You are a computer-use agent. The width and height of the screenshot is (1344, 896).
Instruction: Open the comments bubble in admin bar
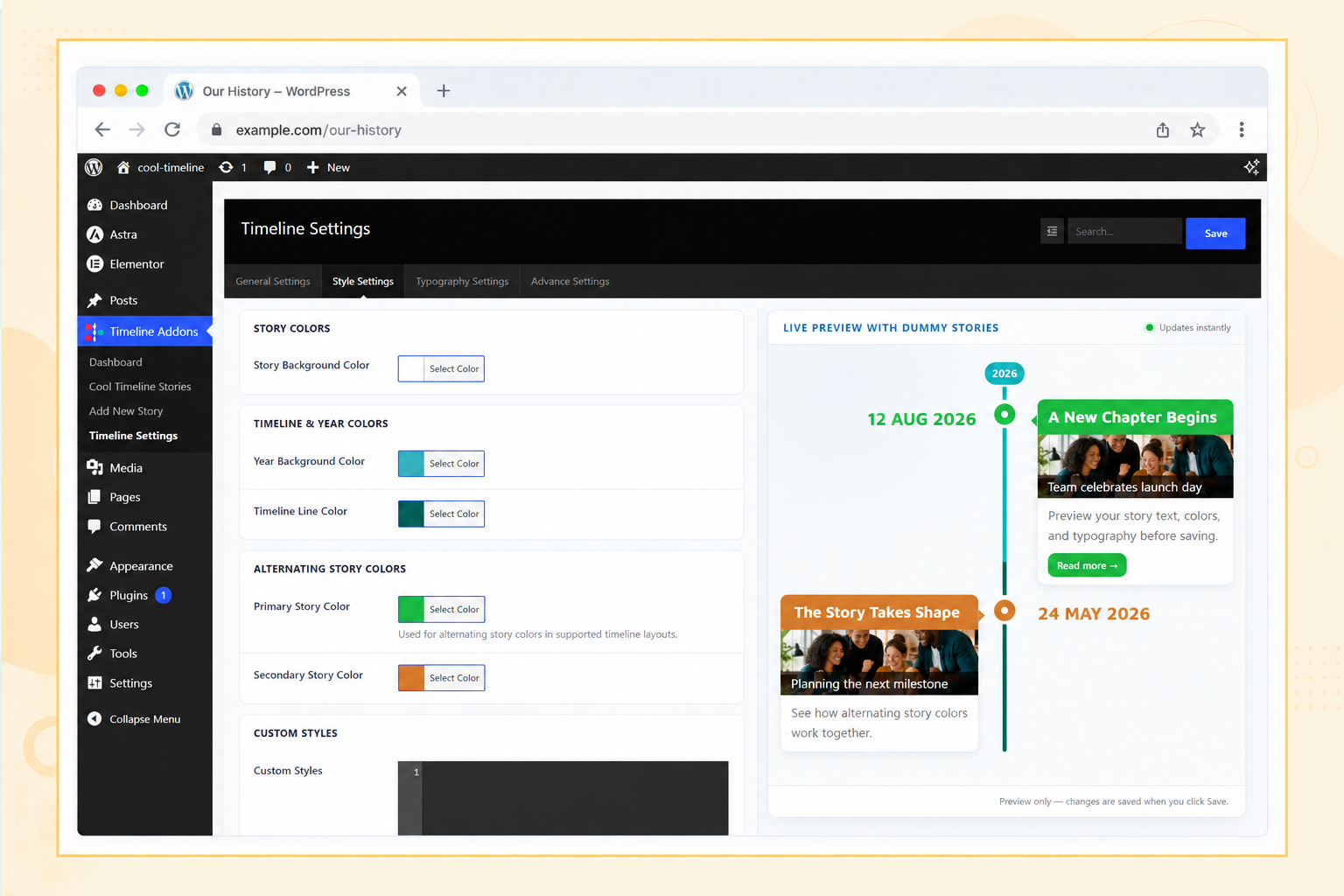(x=269, y=167)
